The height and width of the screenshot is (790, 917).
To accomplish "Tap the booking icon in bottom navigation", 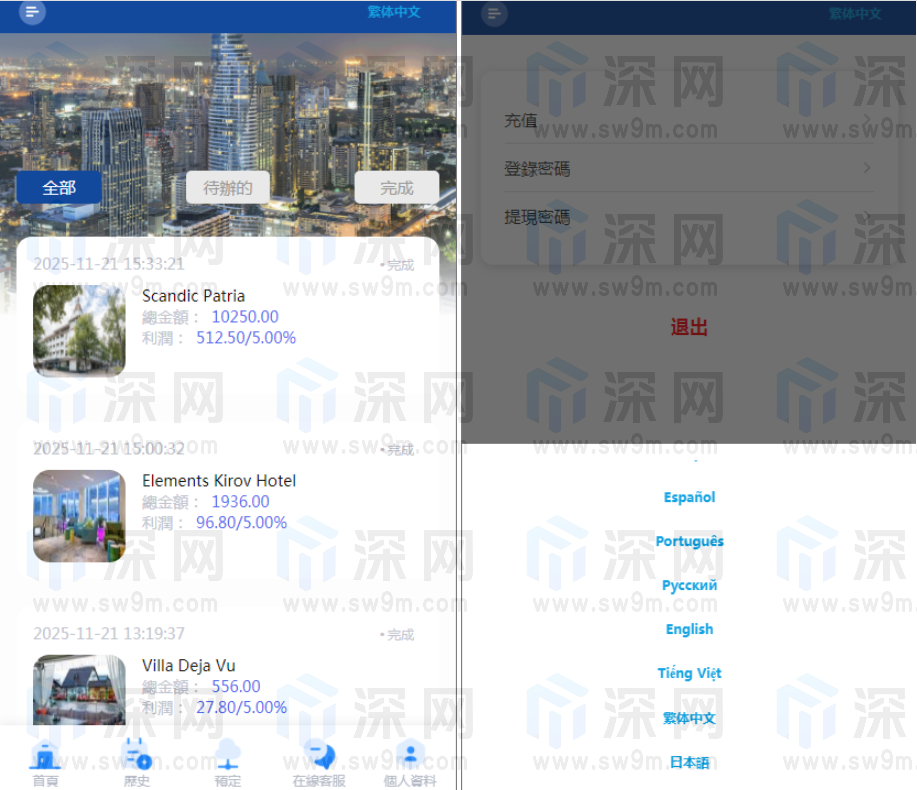I will tap(228, 757).
